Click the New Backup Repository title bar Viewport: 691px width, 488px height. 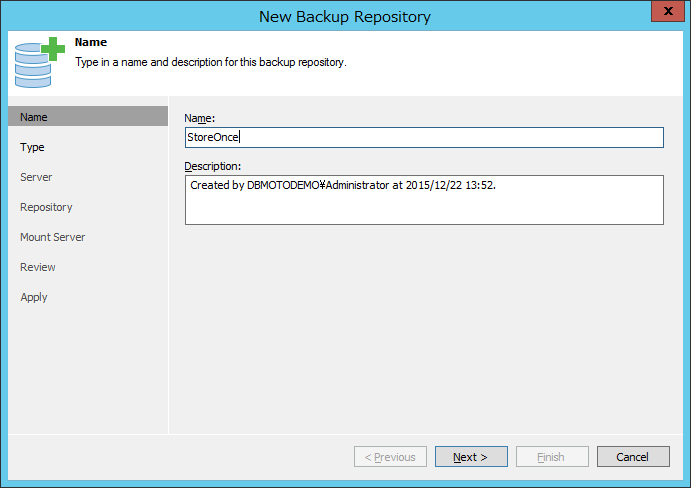(345, 16)
